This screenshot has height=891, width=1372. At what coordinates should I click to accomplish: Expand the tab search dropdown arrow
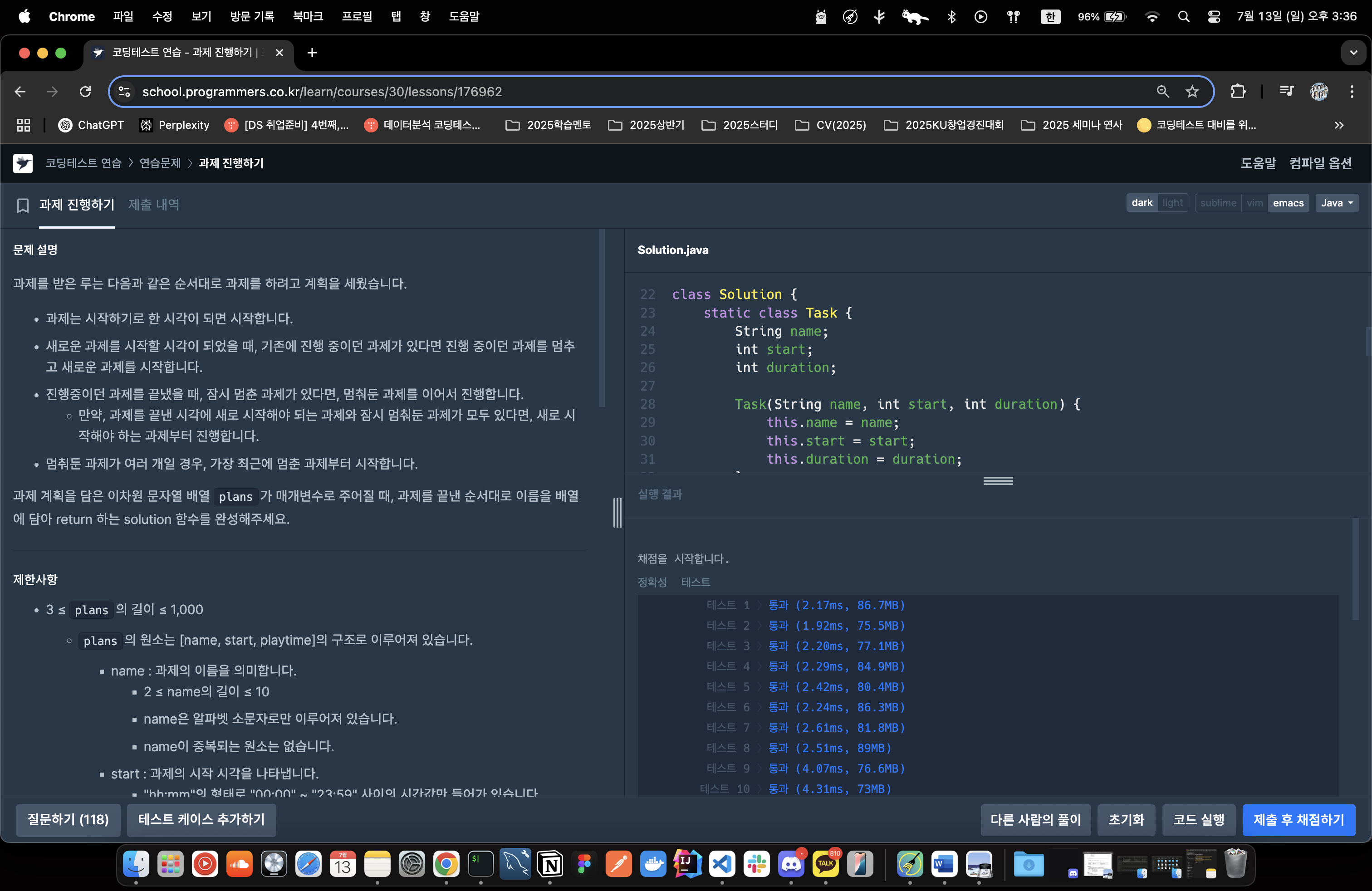click(x=1353, y=53)
